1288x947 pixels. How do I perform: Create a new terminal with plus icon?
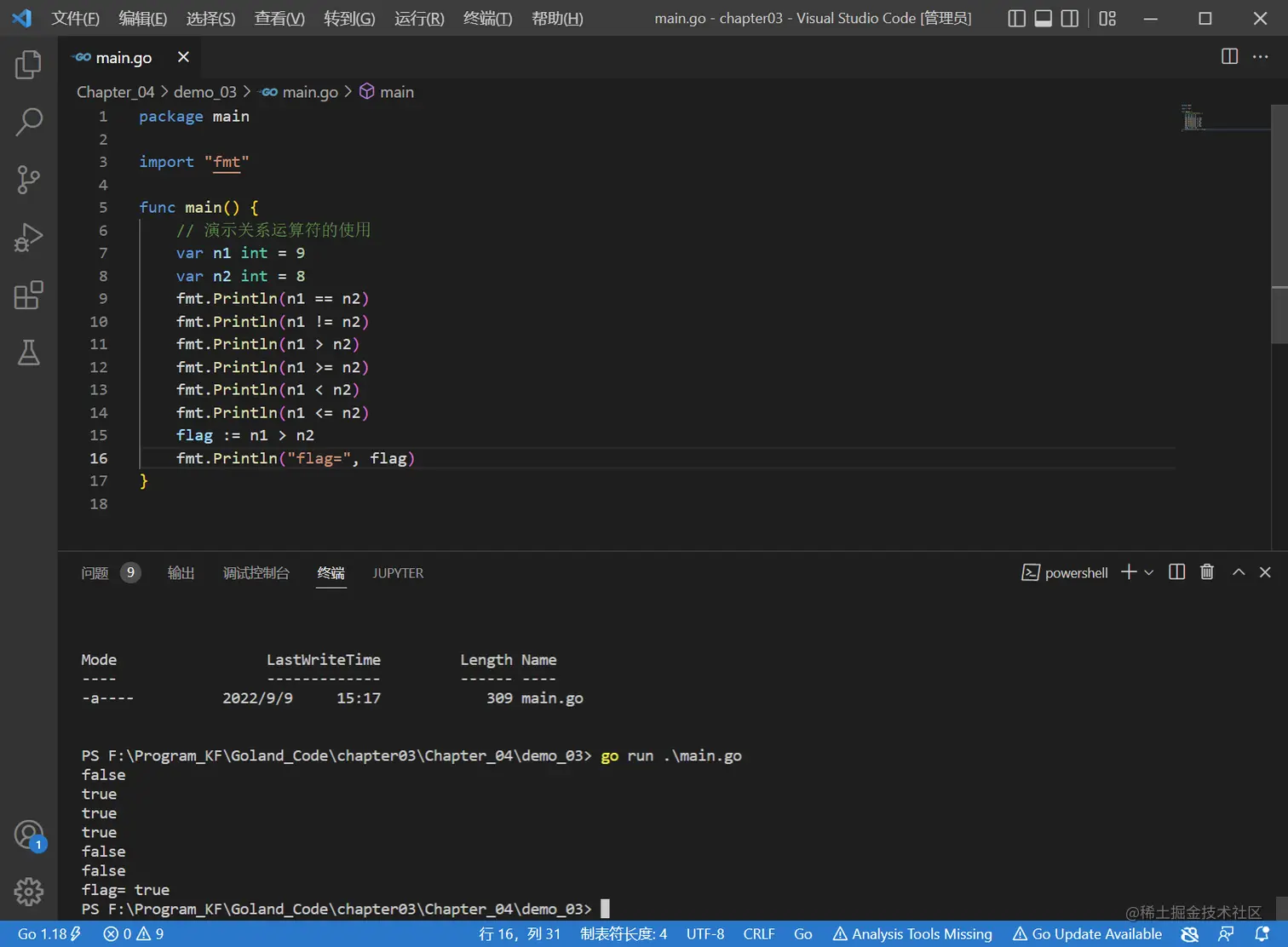click(x=1129, y=572)
